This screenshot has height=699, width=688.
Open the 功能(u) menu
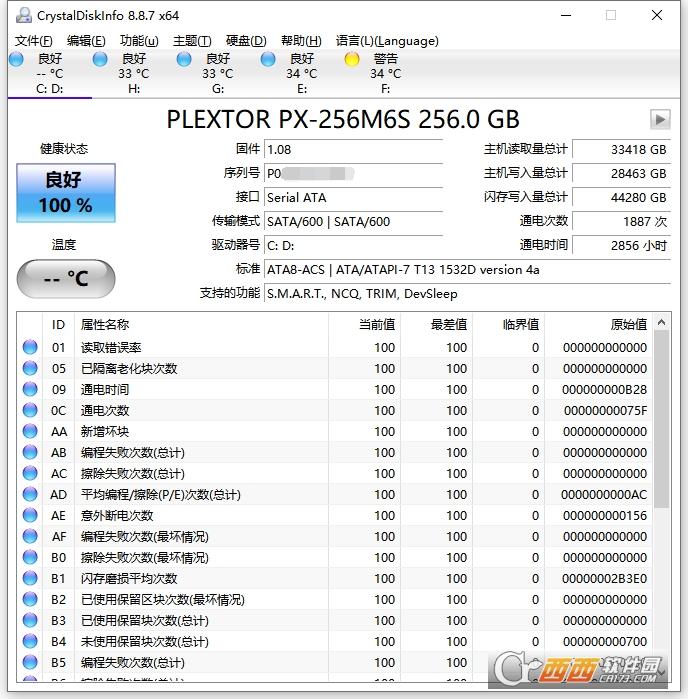click(139, 41)
